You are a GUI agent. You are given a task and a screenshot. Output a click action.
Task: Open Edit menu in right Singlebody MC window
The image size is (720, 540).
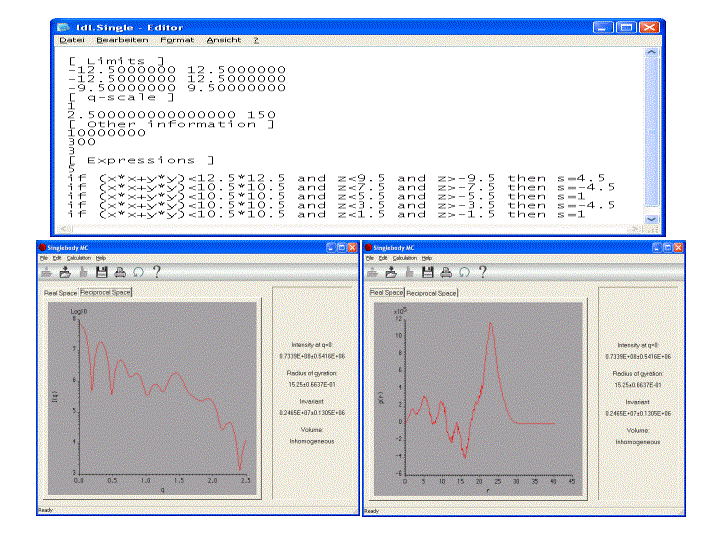point(383,258)
